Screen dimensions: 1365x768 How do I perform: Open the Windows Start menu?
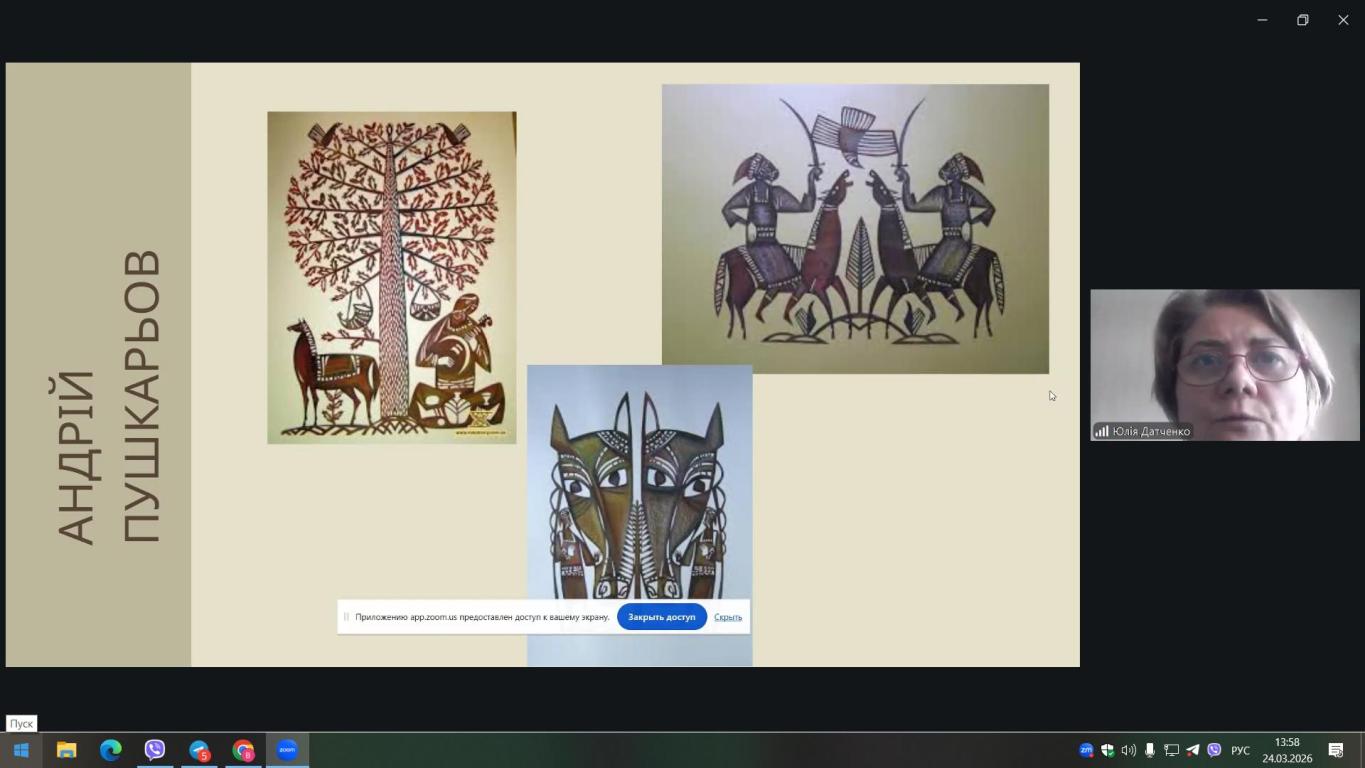point(21,750)
